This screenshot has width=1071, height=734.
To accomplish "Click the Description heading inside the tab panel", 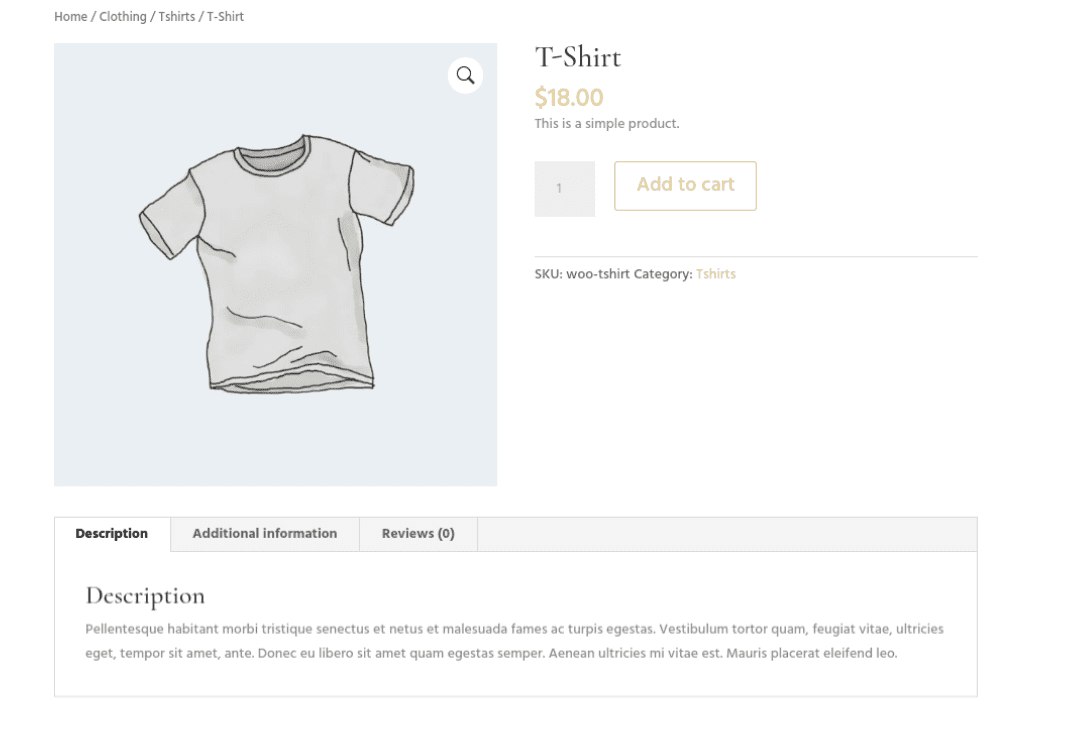I will click(145, 595).
